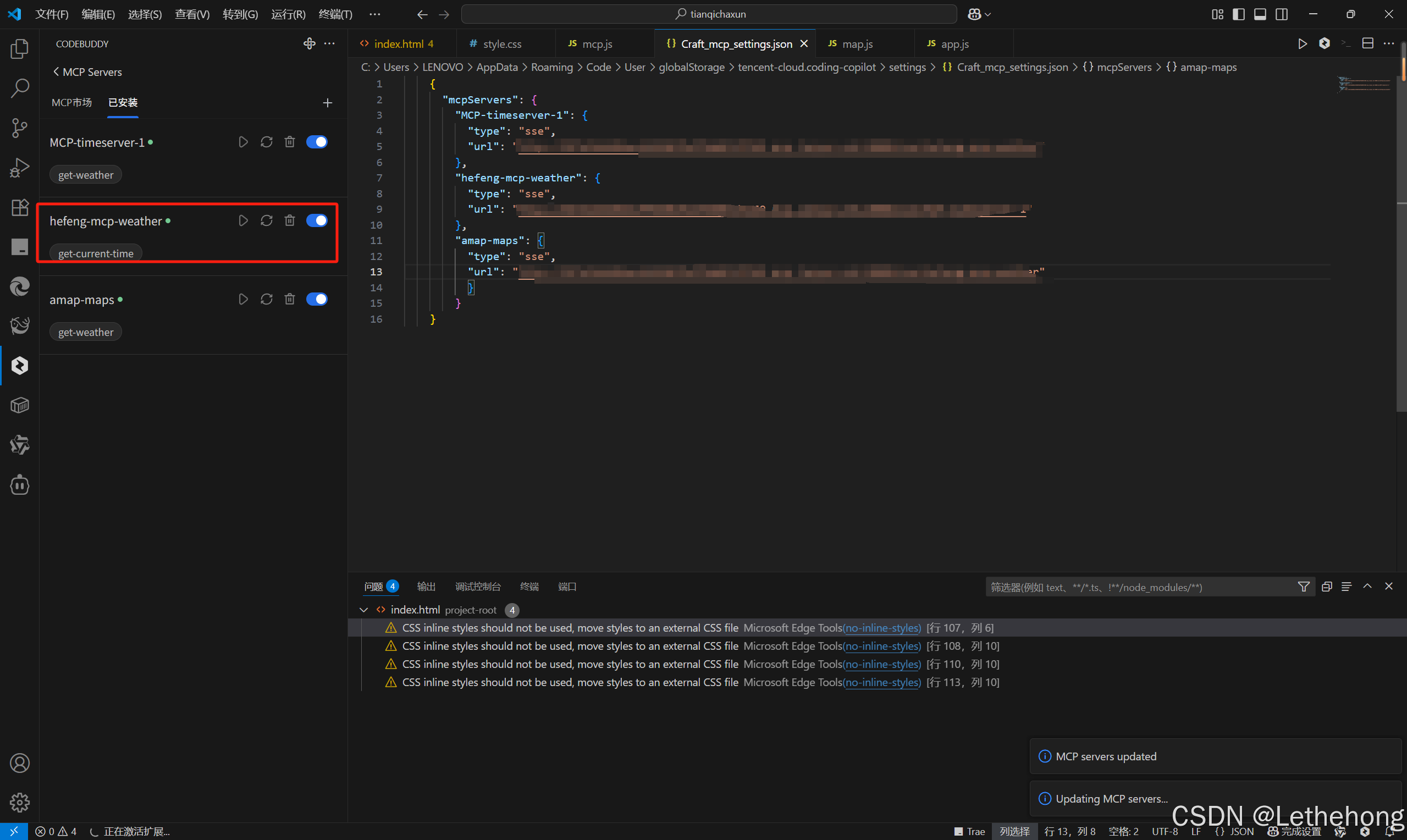
Task: Open the 输出 panel tab
Action: 426,587
